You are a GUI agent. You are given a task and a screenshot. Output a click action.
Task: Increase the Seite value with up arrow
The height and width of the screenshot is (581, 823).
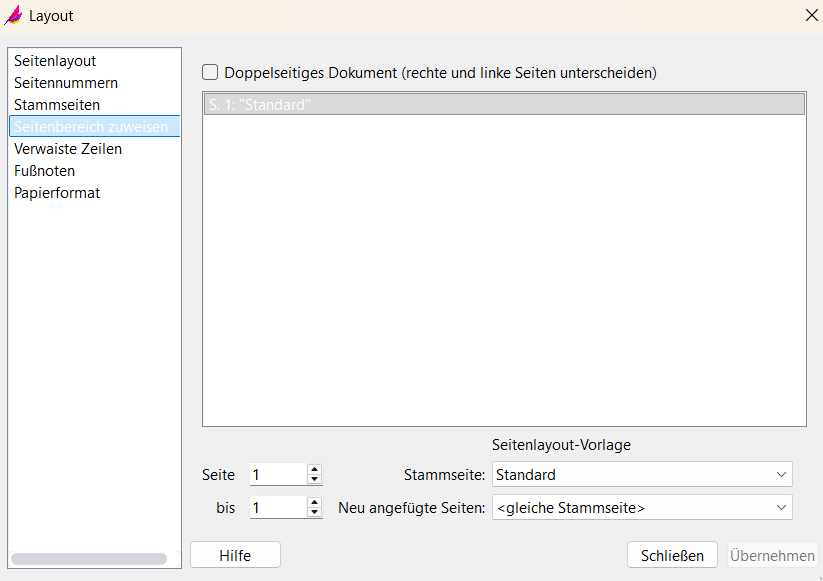[315, 470]
